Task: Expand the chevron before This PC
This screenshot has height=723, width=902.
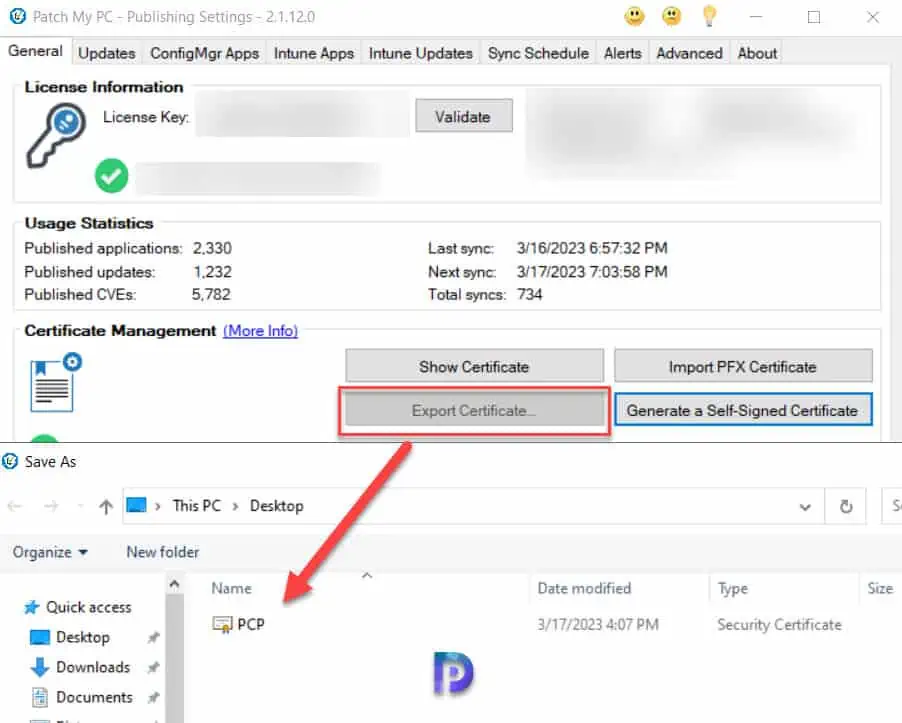Action: pos(158,506)
